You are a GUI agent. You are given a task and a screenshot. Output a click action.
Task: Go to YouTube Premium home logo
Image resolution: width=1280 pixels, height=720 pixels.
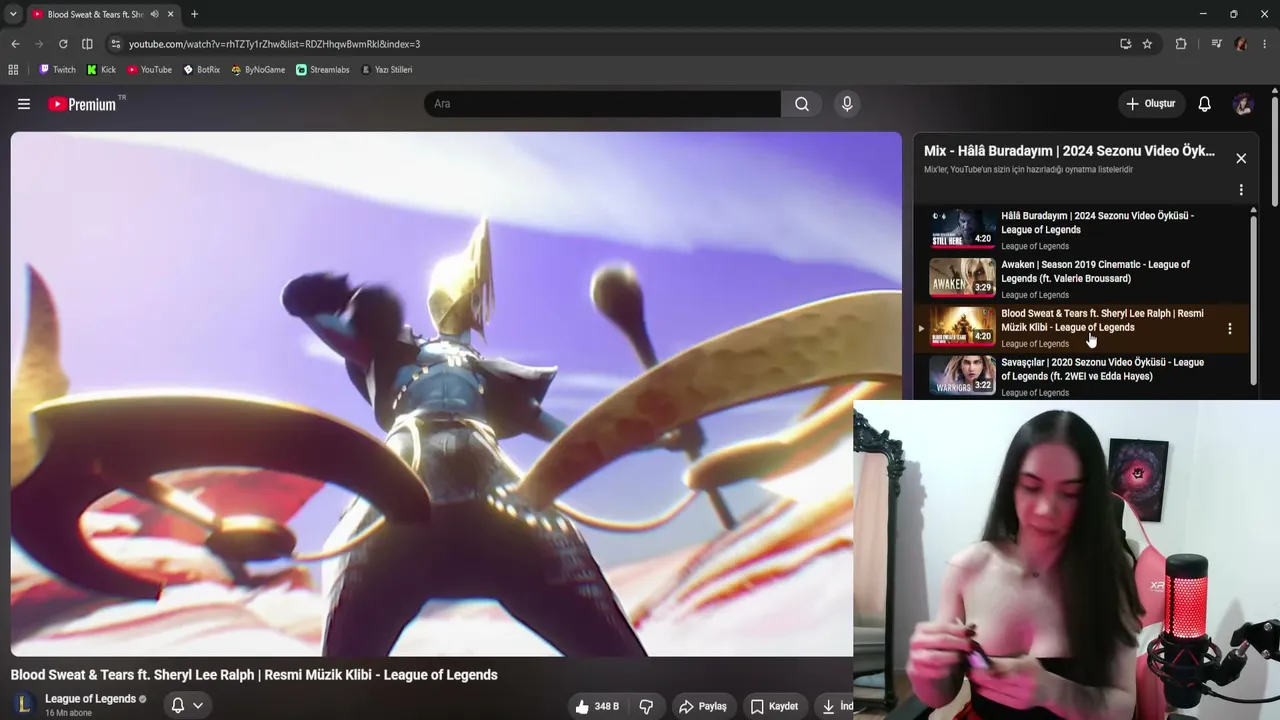pyautogui.click(x=82, y=104)
